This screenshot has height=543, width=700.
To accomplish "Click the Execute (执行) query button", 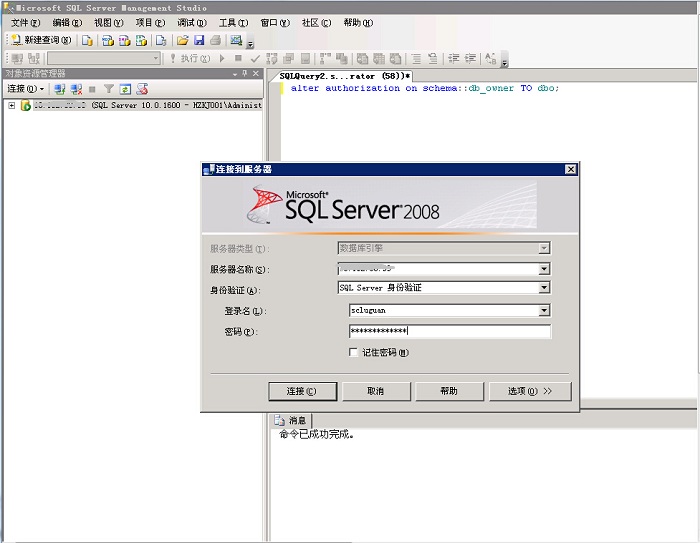I will (x=190, y=58).
